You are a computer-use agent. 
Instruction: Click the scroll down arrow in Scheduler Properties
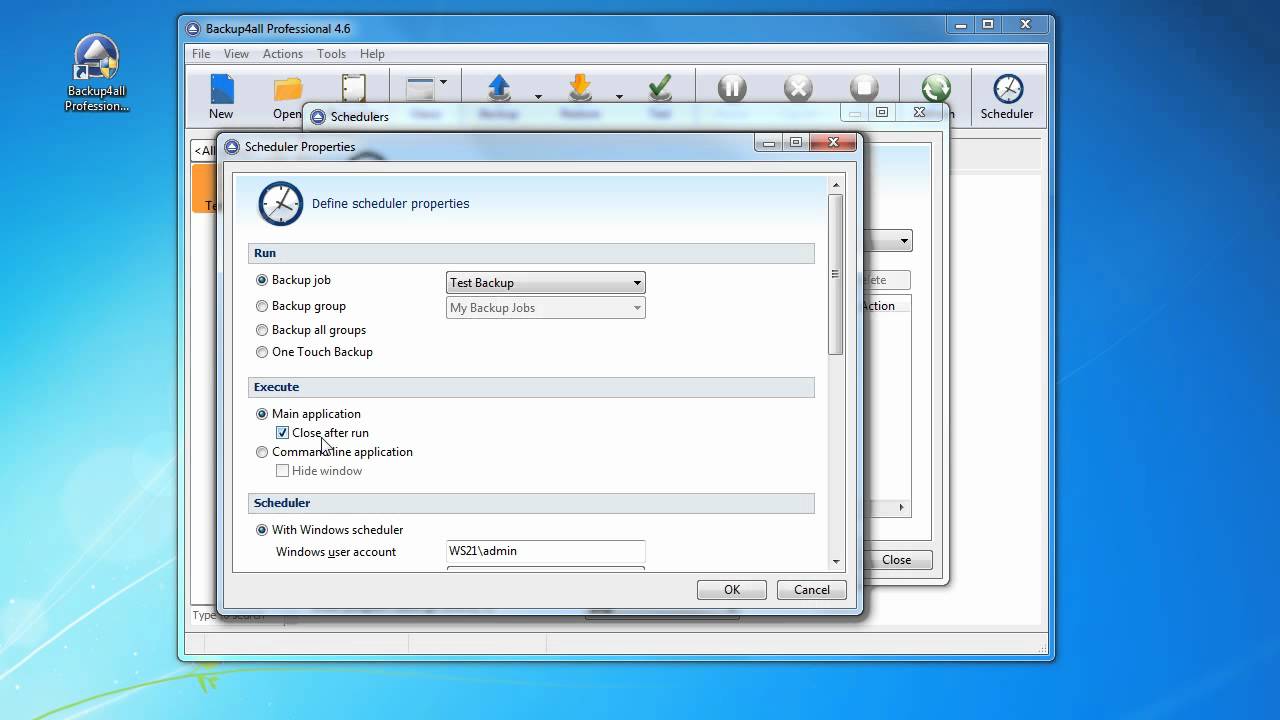pyautogui.click(x=836, y=562)
